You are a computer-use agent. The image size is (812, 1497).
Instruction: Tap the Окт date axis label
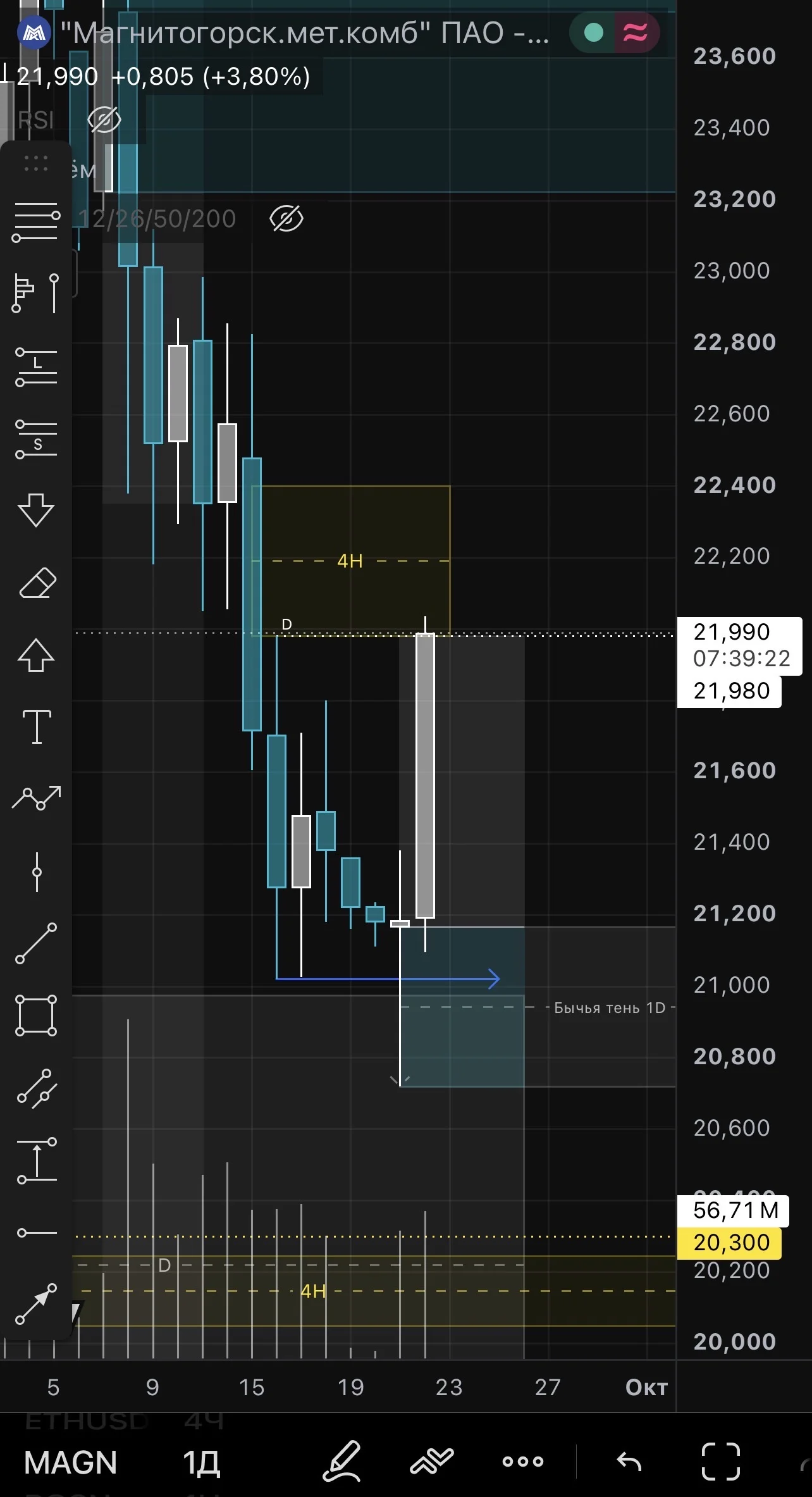646,1388
